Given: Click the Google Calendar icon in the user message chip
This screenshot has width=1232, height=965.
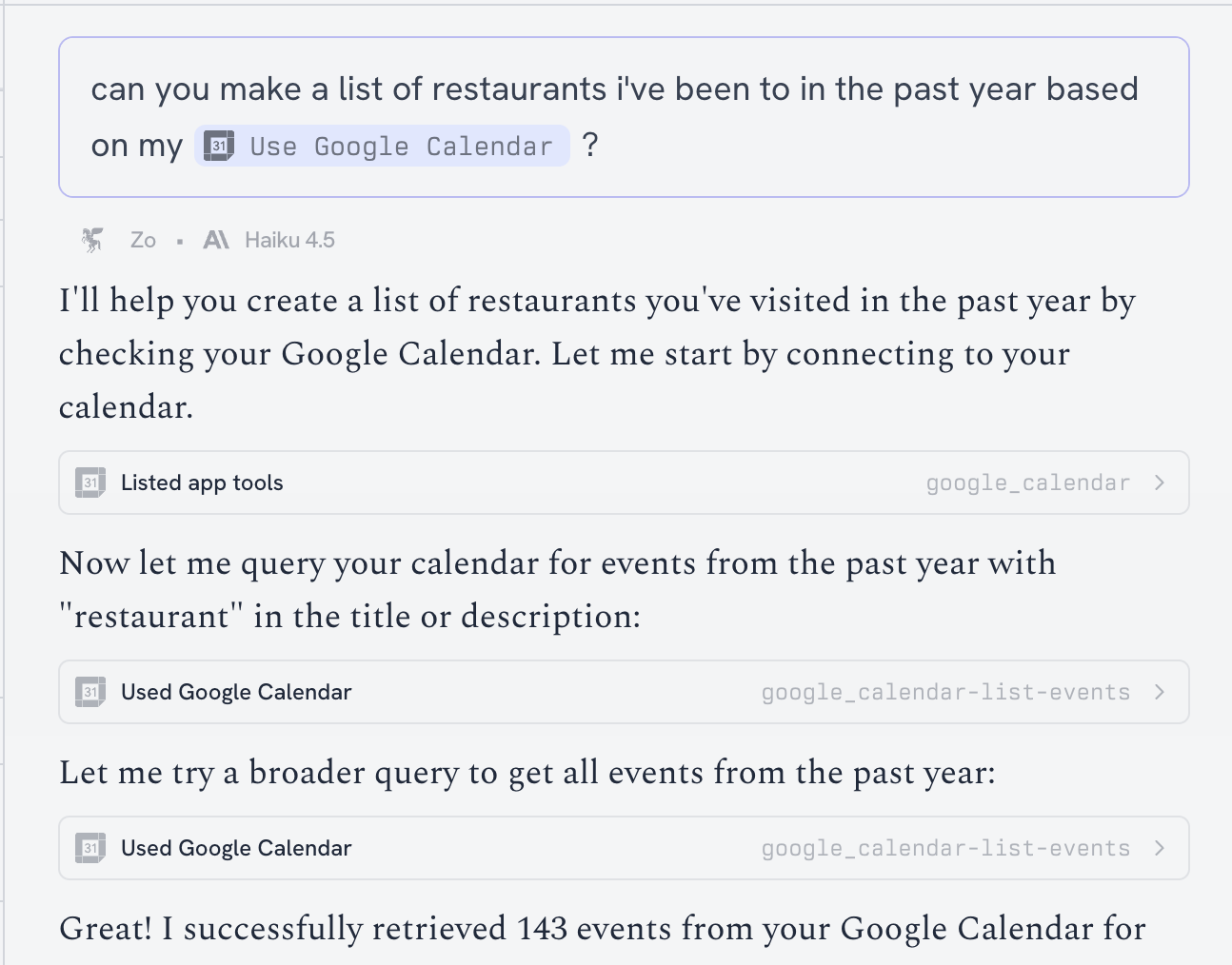Looking at the screenshot, I should [x=219, y=146].
